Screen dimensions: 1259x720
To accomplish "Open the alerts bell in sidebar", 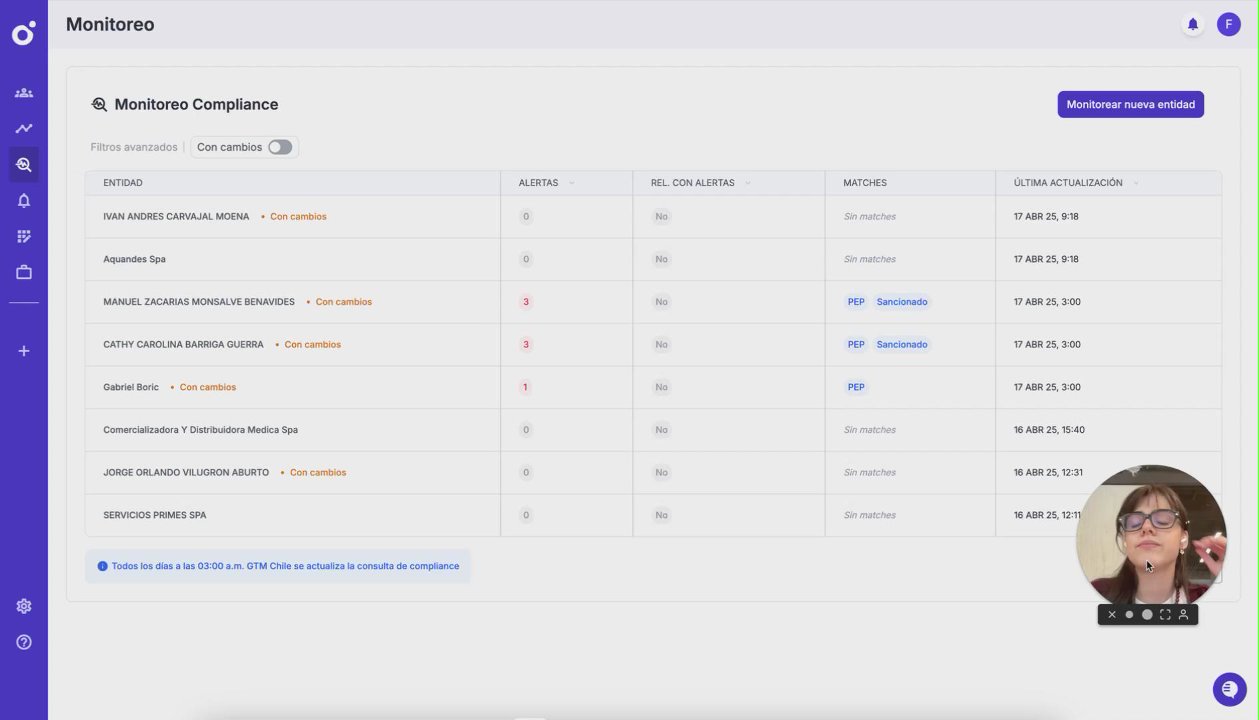I will (x=24, y=201).
